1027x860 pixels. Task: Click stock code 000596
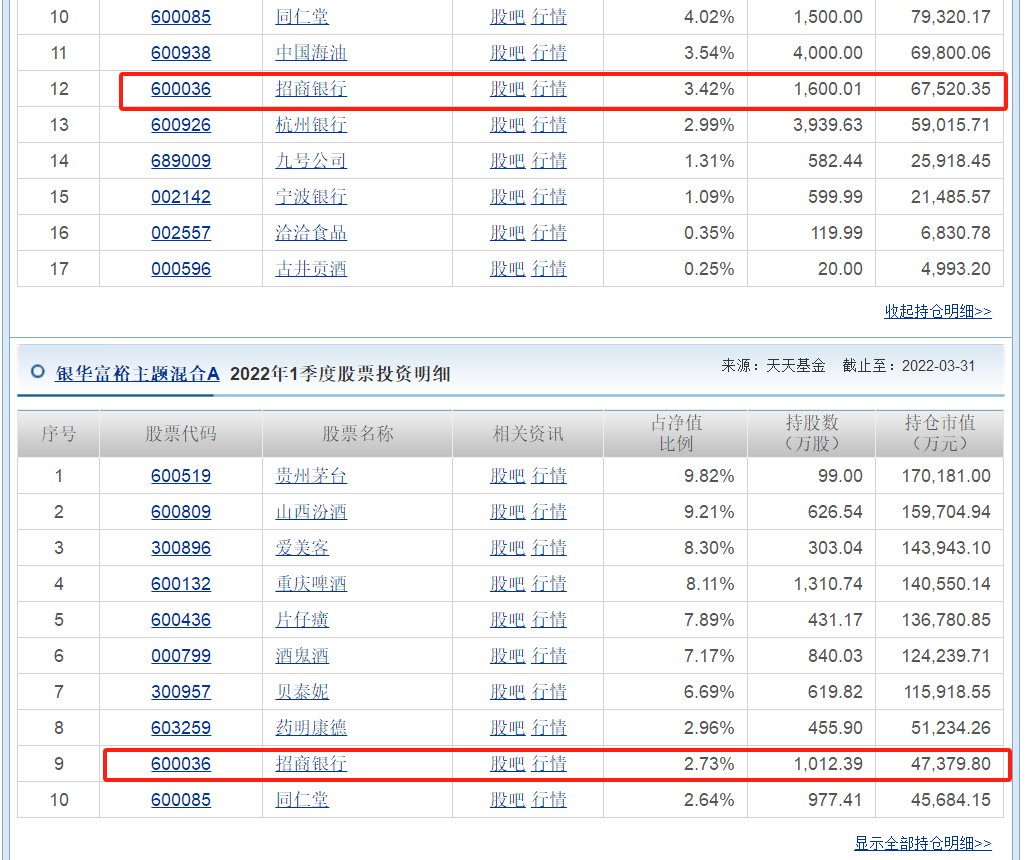pos(181,269)
